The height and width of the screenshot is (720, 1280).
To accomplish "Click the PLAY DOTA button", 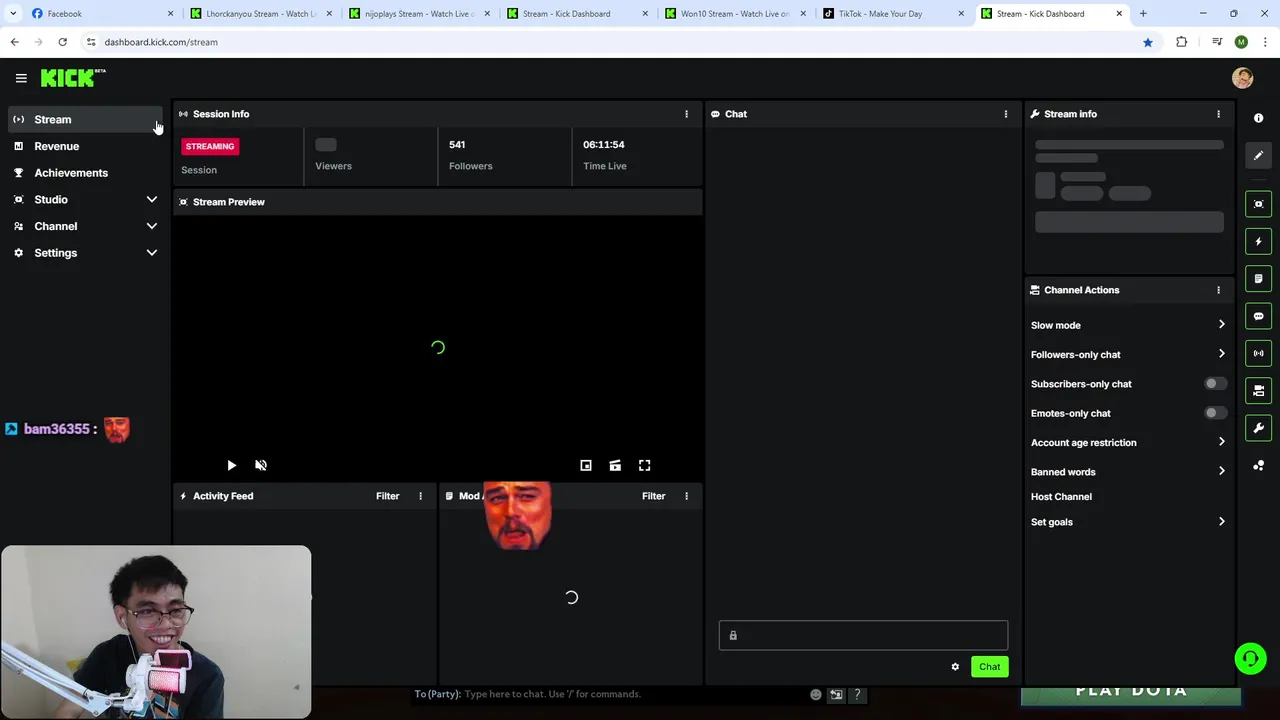I will 1131,692.
